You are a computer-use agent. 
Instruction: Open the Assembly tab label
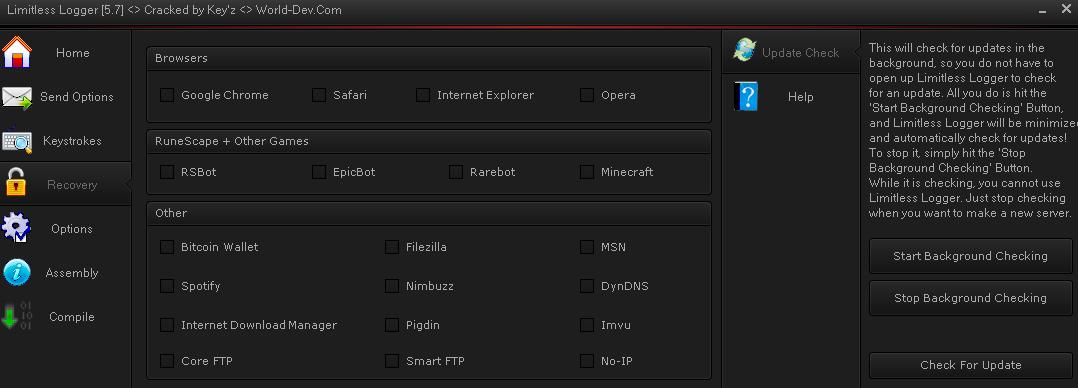coord(72,273)
